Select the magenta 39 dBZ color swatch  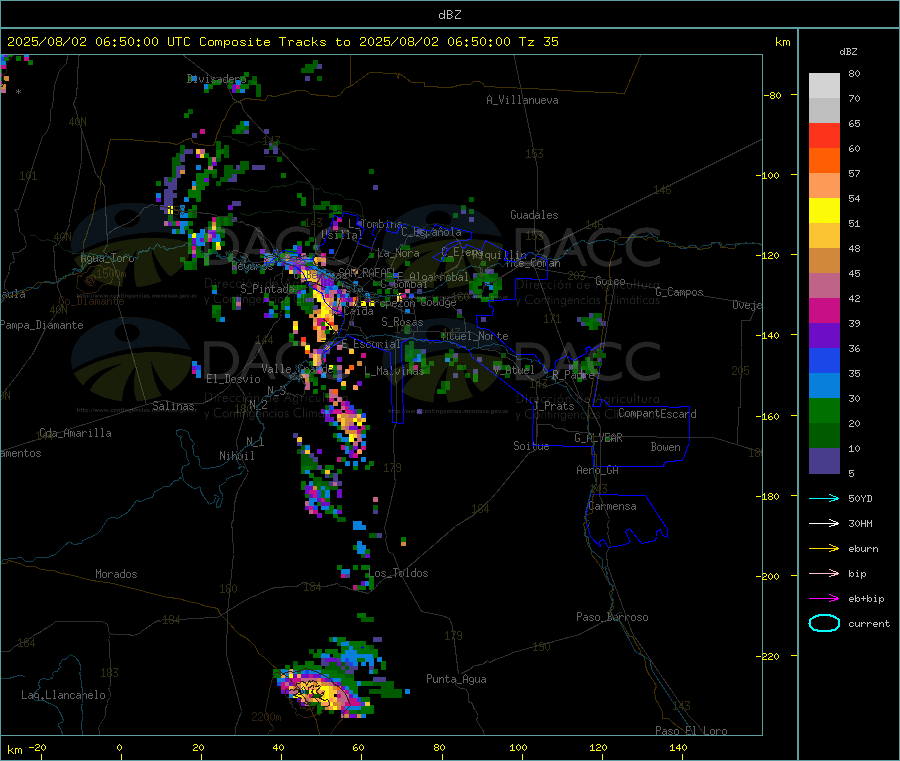(x=824, y=310)
